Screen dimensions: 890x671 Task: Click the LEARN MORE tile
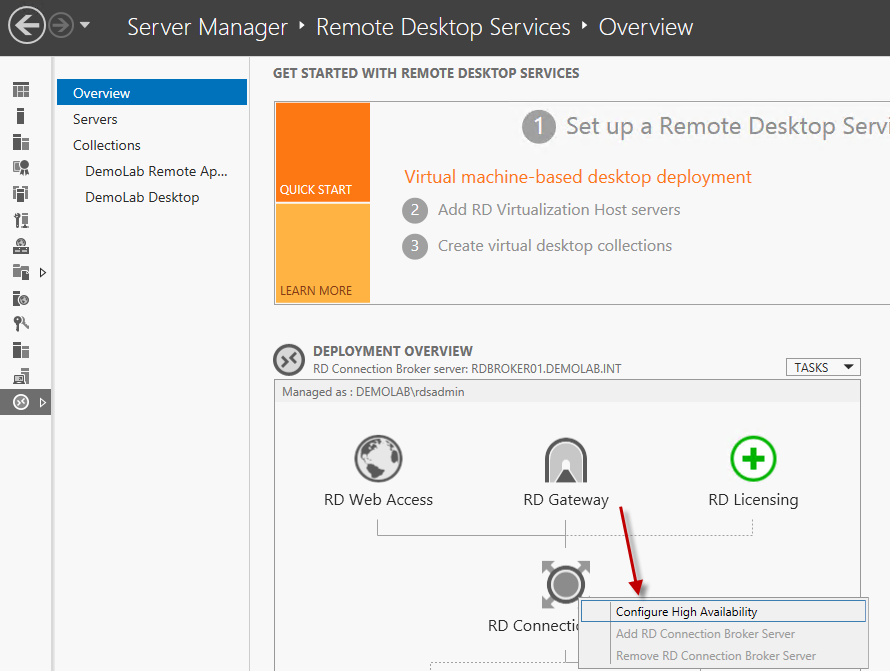(x=322, y=253)
